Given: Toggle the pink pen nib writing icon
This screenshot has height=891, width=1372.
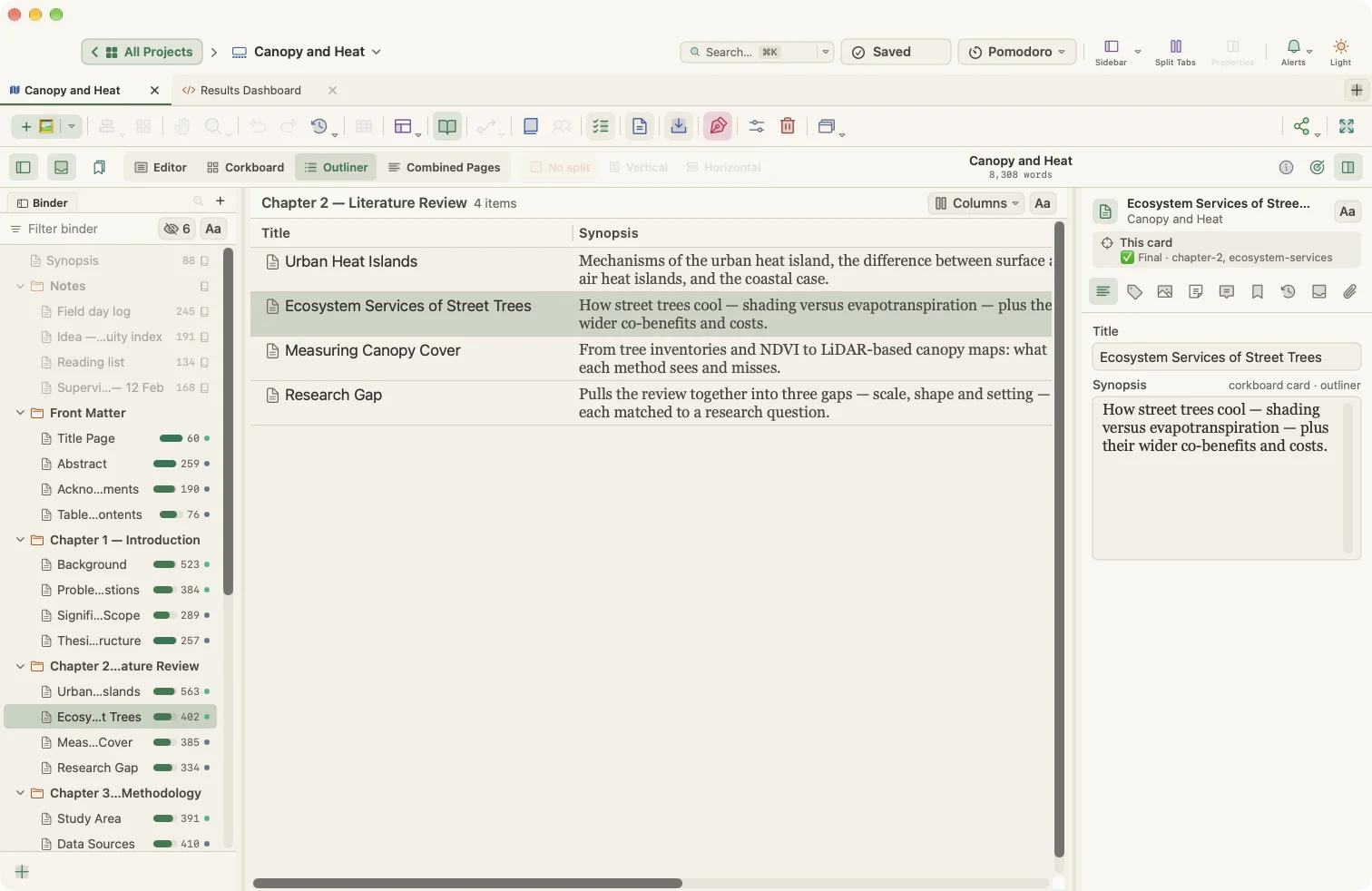Looking at the screenshot, I should [718, 126].
